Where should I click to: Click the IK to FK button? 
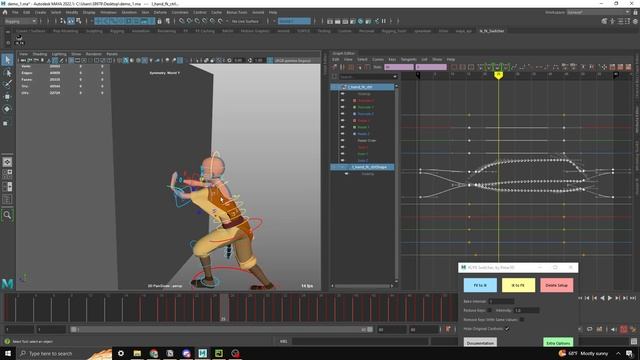[x=518, y=285]
